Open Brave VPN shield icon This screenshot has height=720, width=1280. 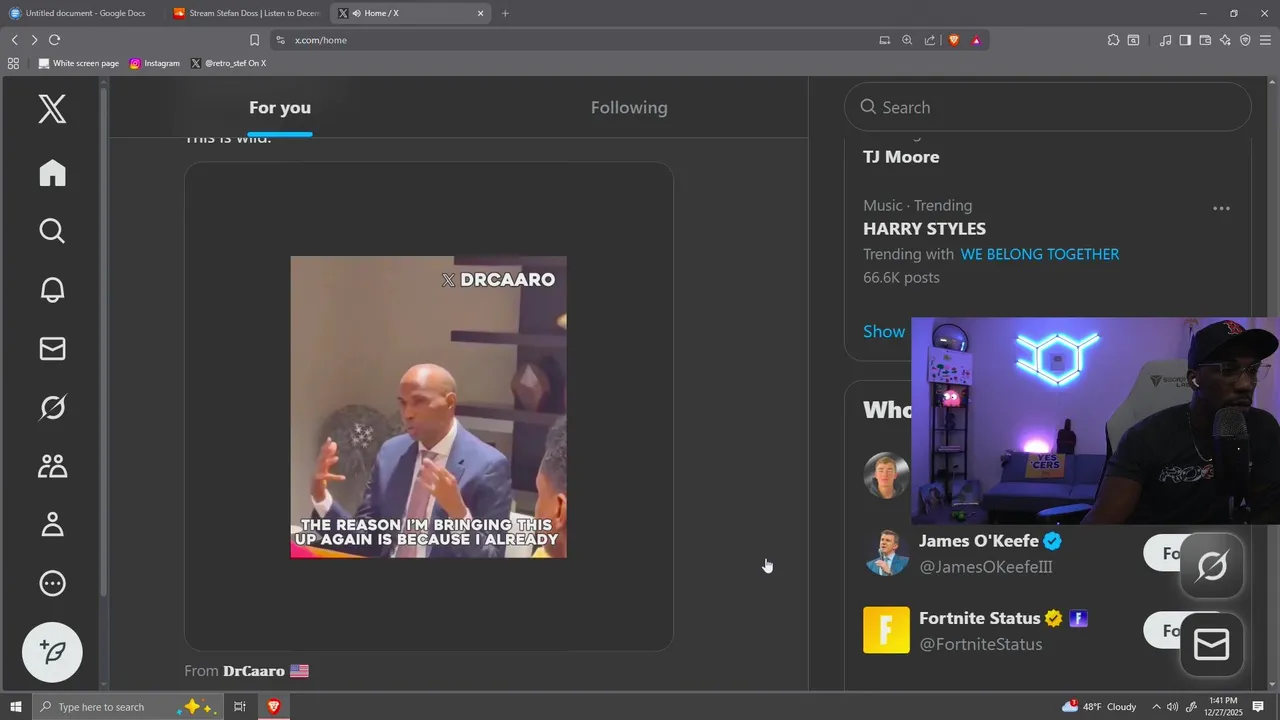tap(1245, 40)
